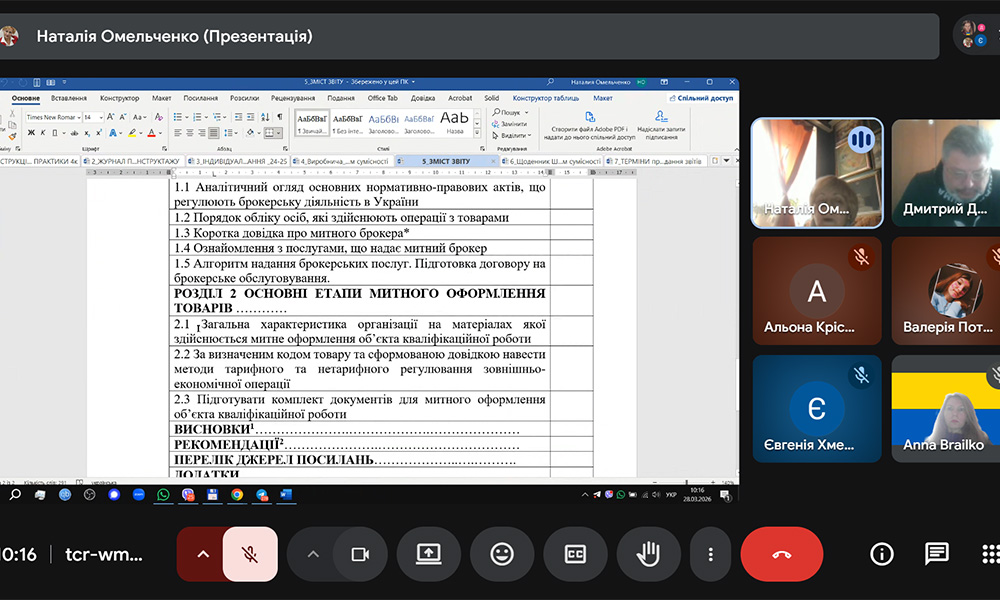Expand the video settings arrow
Viewport: 1000px width, 600px height.
click(312, 554)
